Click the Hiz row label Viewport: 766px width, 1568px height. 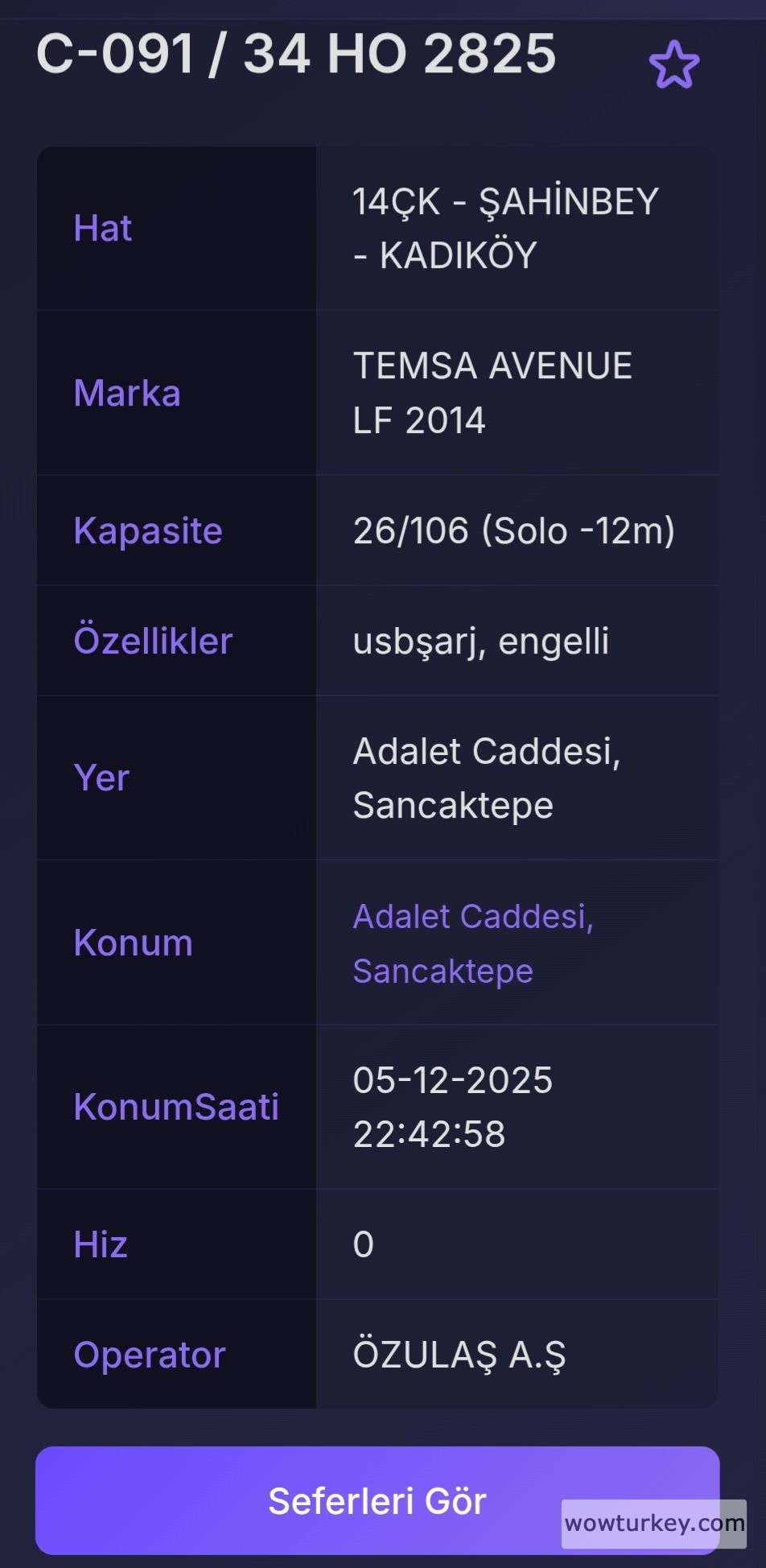[x=101, y=1245]
